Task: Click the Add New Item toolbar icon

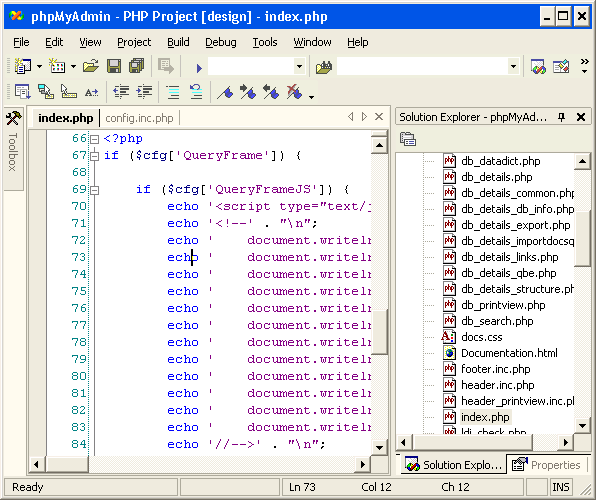Action: 57,66
